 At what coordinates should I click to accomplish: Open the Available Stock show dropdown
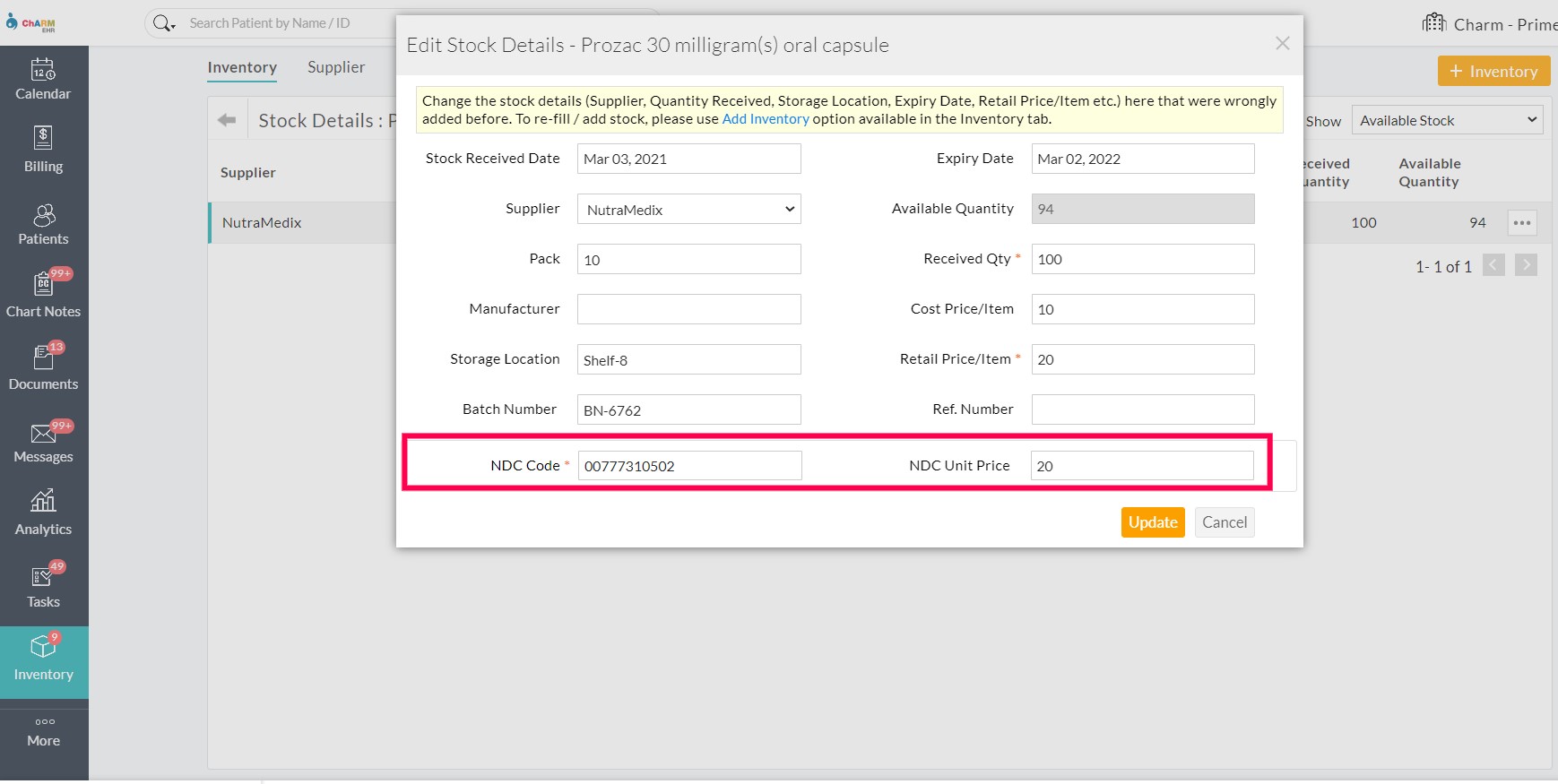[x=1446, y=120]
